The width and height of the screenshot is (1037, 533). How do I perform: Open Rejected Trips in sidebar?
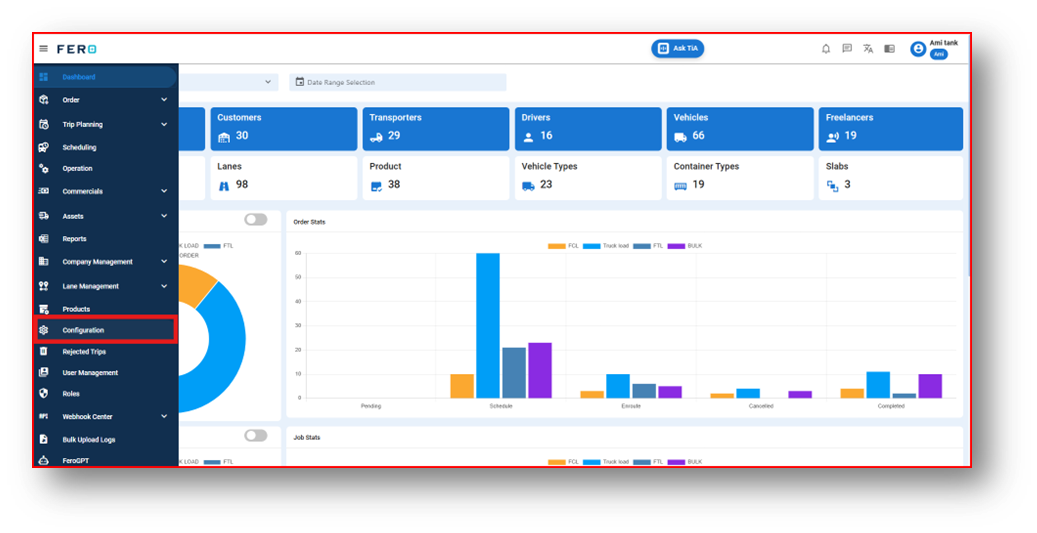[x=105, y=352]
